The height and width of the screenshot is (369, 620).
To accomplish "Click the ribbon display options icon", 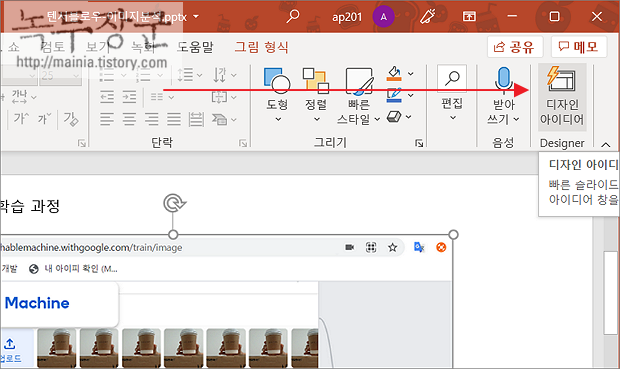I will tap(469, 17).
